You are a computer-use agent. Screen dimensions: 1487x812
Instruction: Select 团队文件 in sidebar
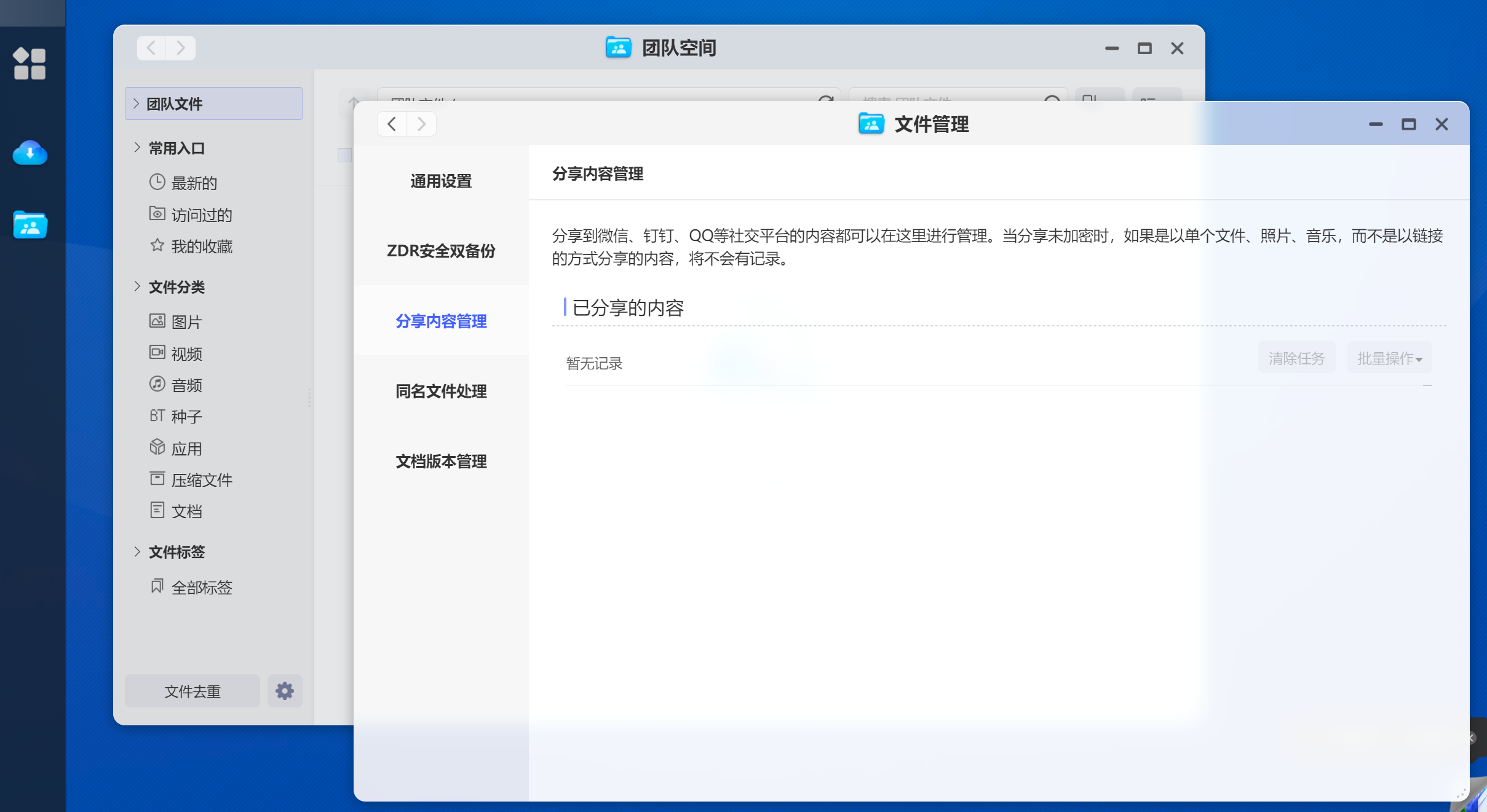(213, 103)
